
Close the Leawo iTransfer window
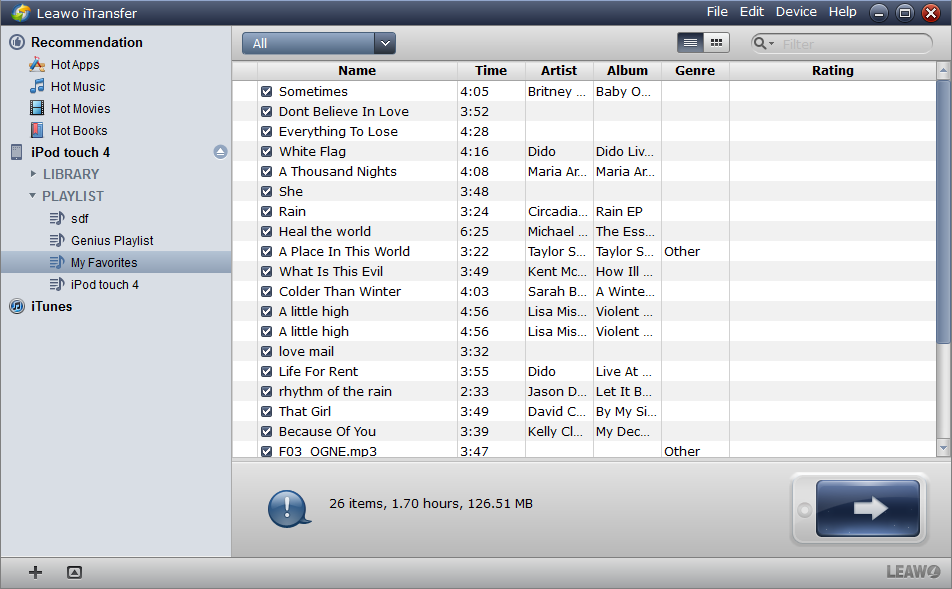click(931, 13)
